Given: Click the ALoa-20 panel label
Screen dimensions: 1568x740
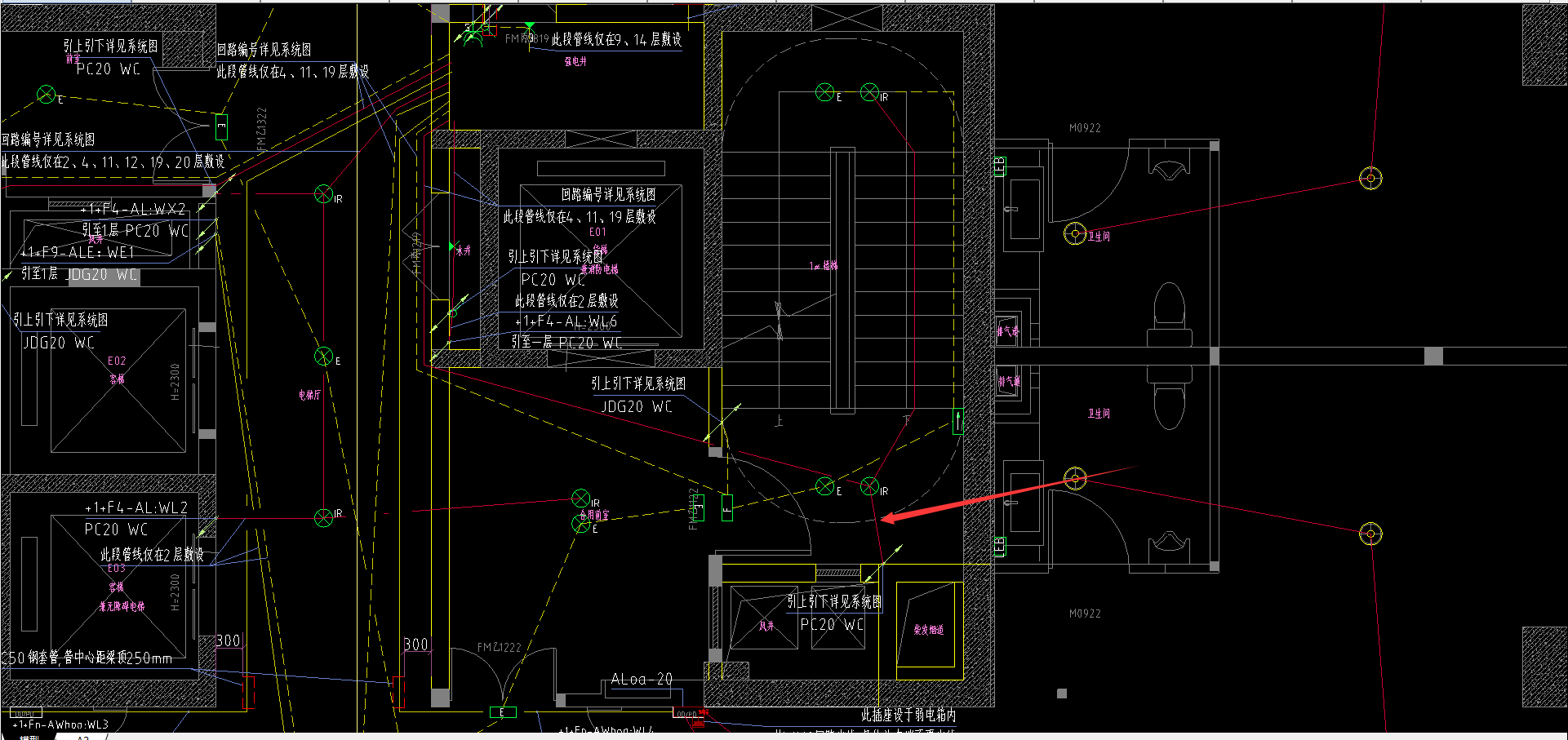Looking at the screenshot, I should coord(642,679).
